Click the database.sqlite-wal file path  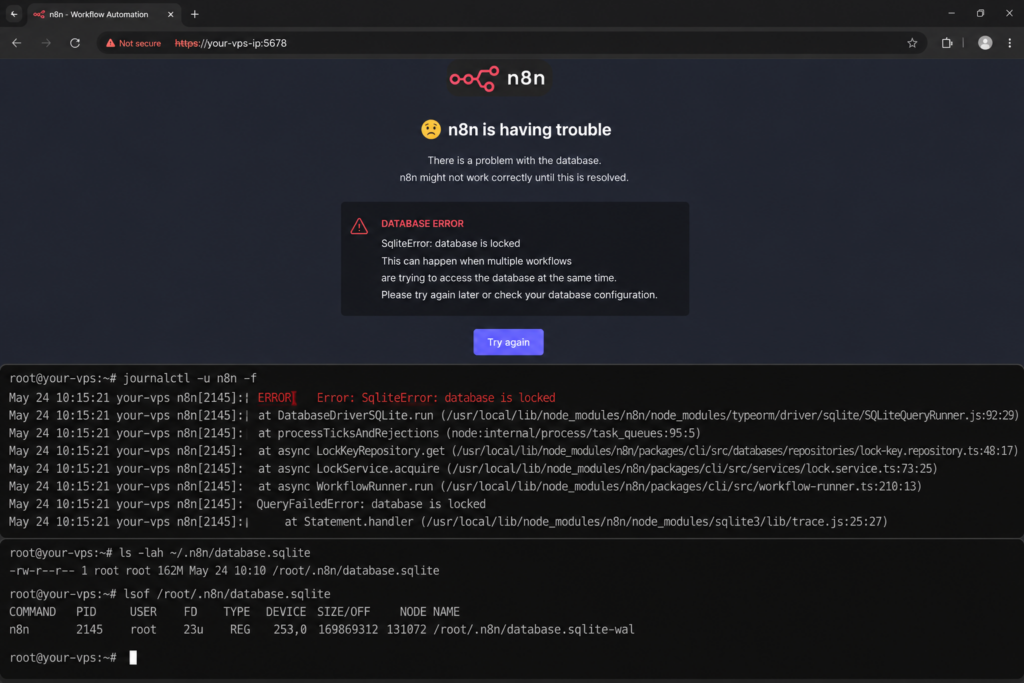pyautogui.click(x=534, y=629)
